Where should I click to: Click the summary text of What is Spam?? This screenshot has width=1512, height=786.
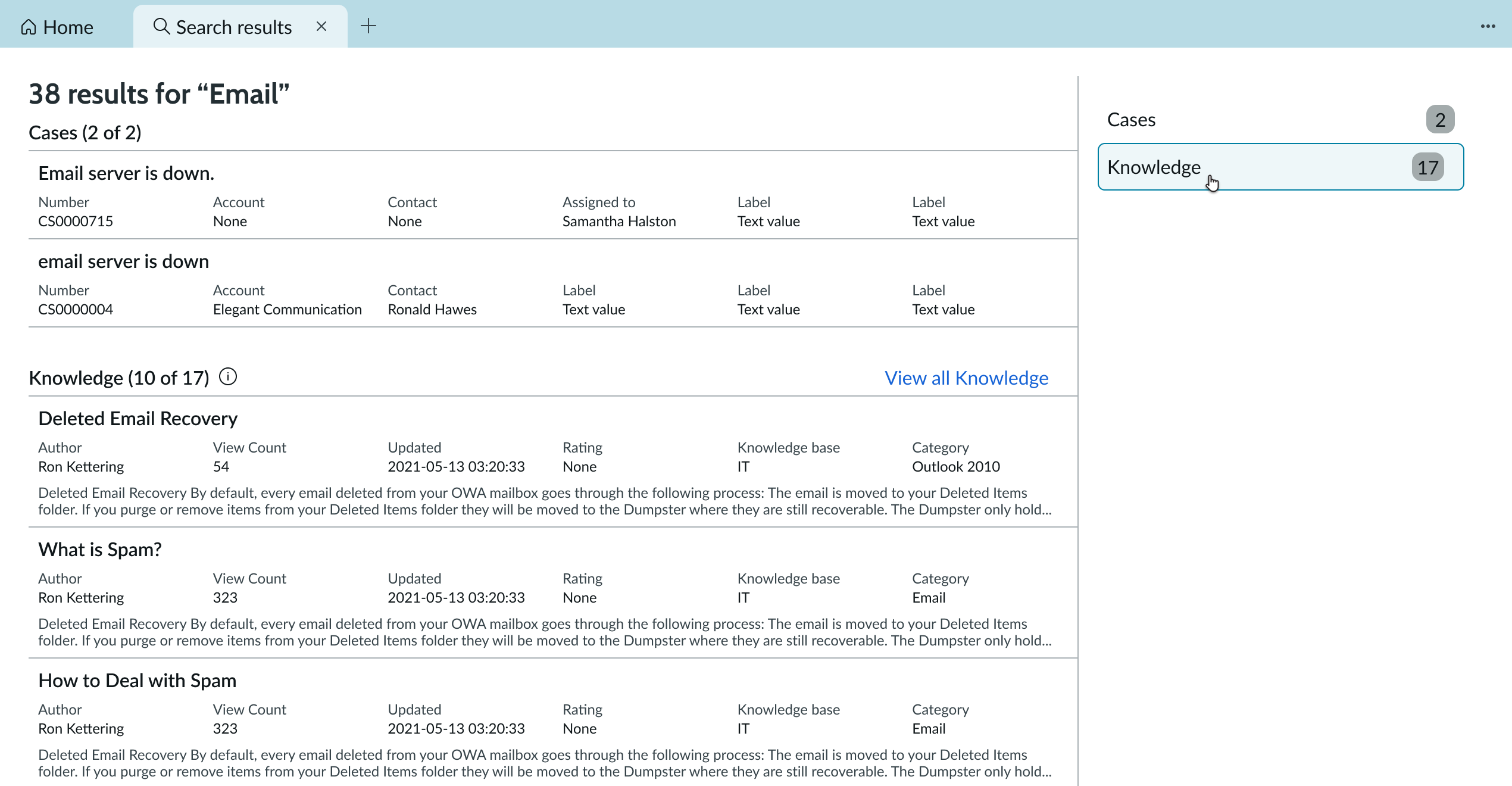coord(545,632)
